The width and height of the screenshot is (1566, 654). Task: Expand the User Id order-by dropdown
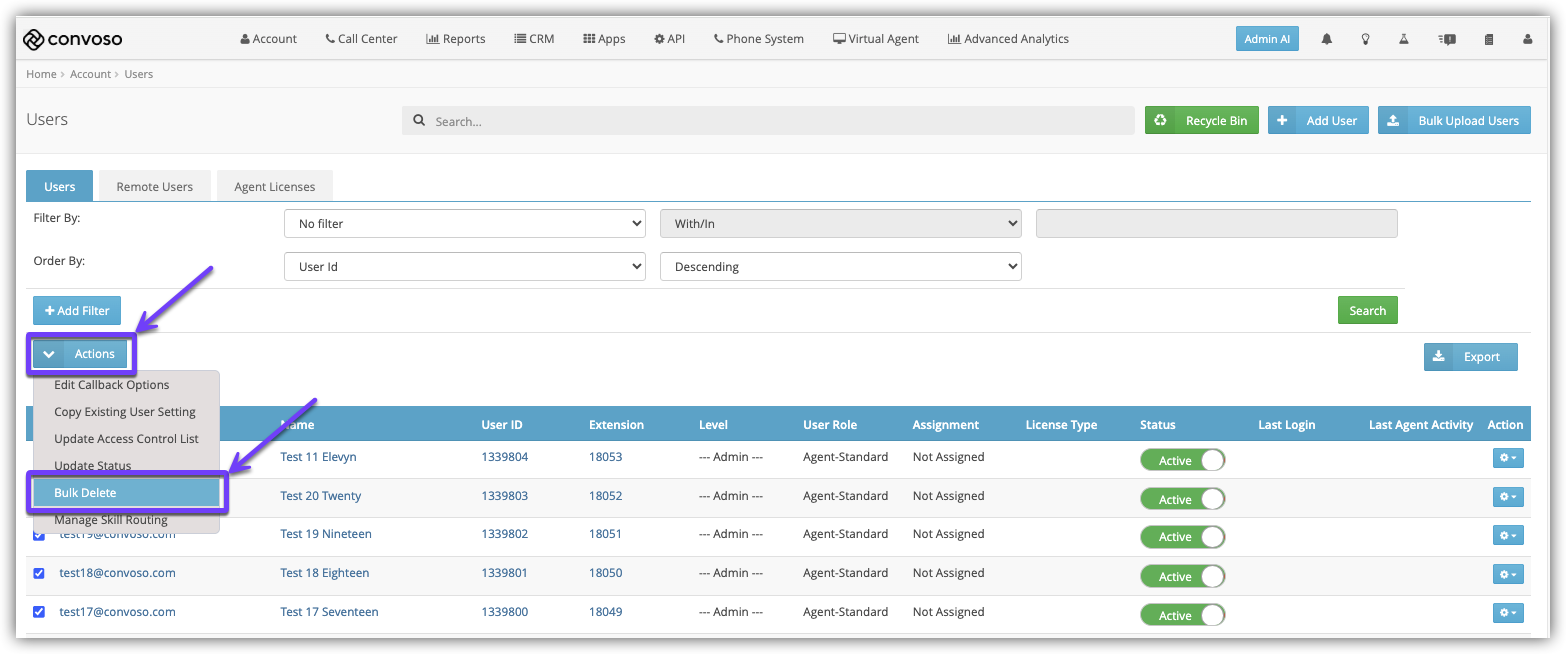[465, 267]
